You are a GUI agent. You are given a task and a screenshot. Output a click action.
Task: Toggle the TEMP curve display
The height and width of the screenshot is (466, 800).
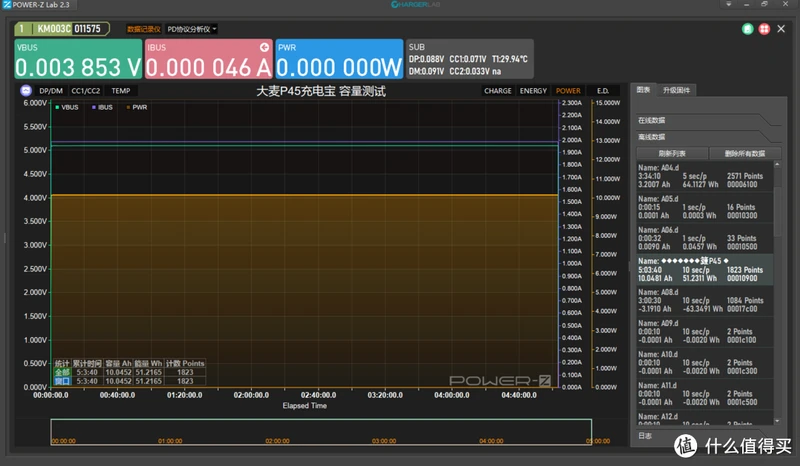[x=121, y=91]
